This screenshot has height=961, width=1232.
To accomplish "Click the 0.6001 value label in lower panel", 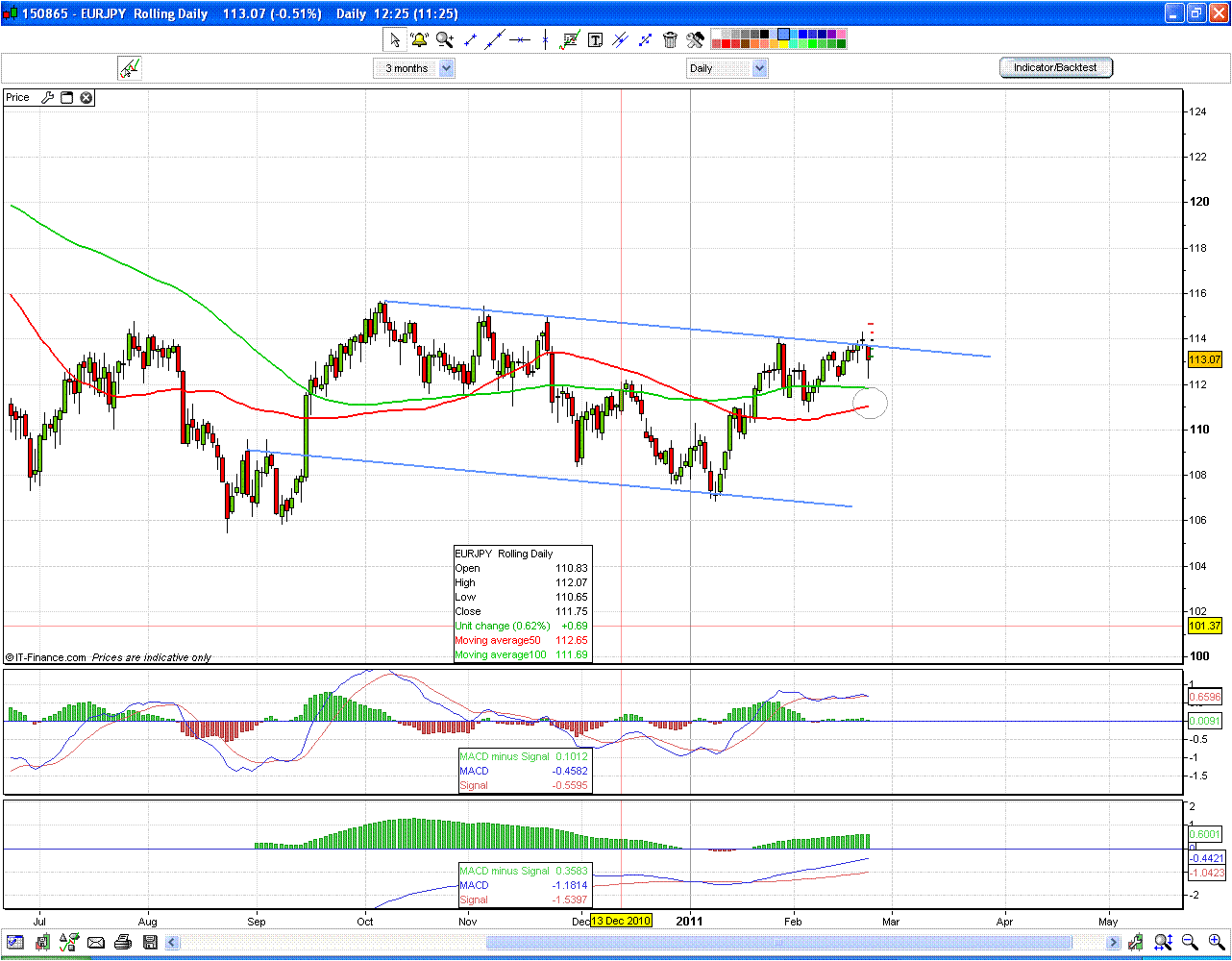I will coord(1205,834).
